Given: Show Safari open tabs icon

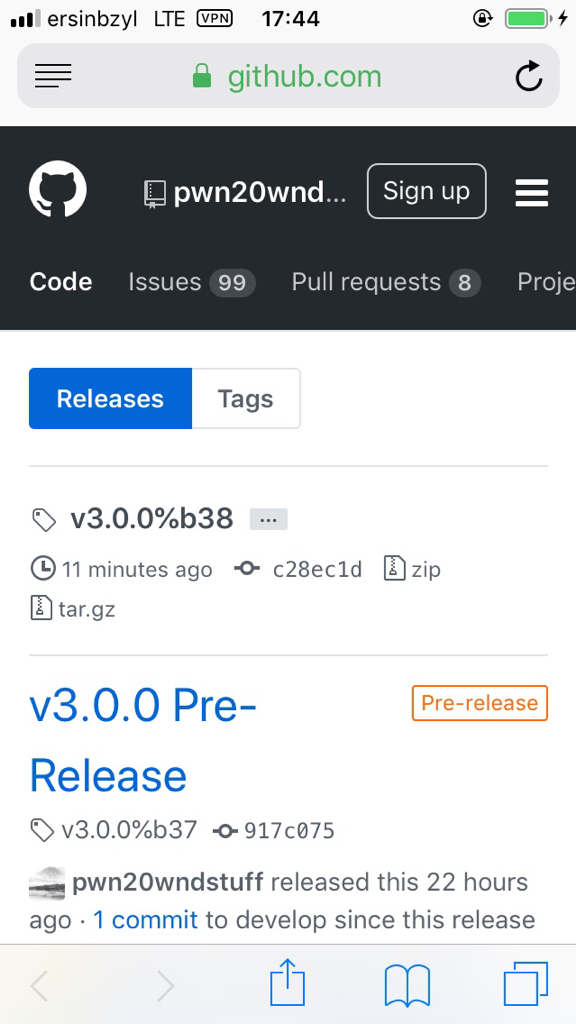Looking at the screenshot, I should coord(526,984).
